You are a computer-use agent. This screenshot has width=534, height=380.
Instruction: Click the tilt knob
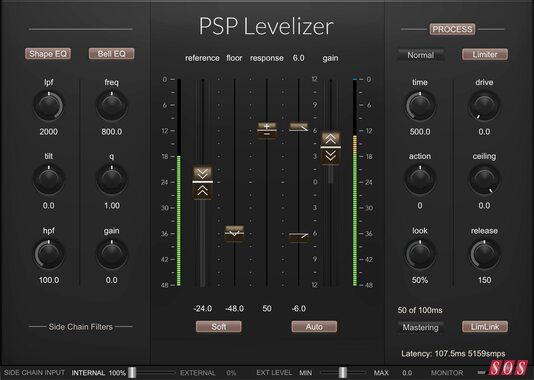[49, 180]
